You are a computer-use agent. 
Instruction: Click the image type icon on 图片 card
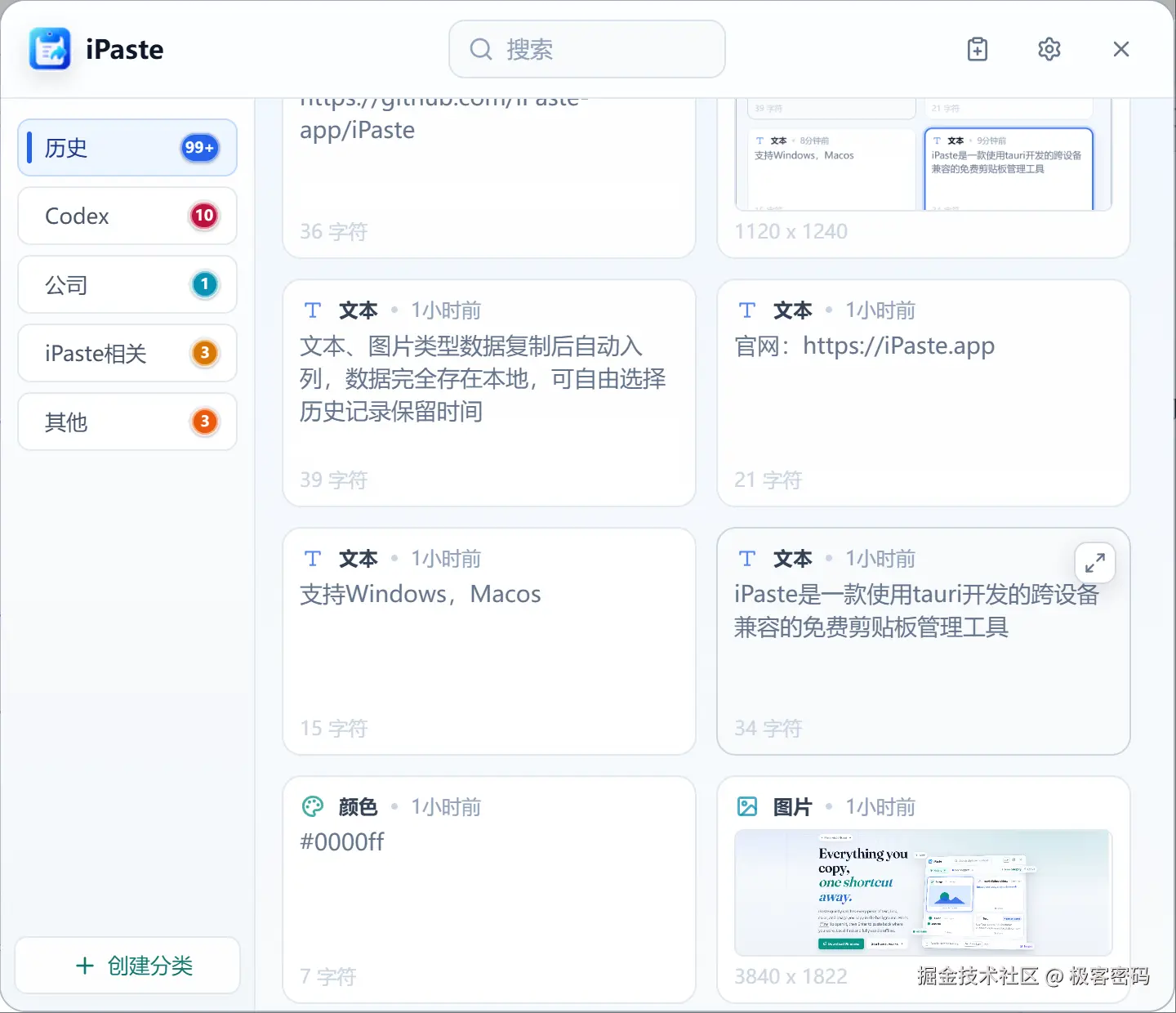tap(747, 807)
